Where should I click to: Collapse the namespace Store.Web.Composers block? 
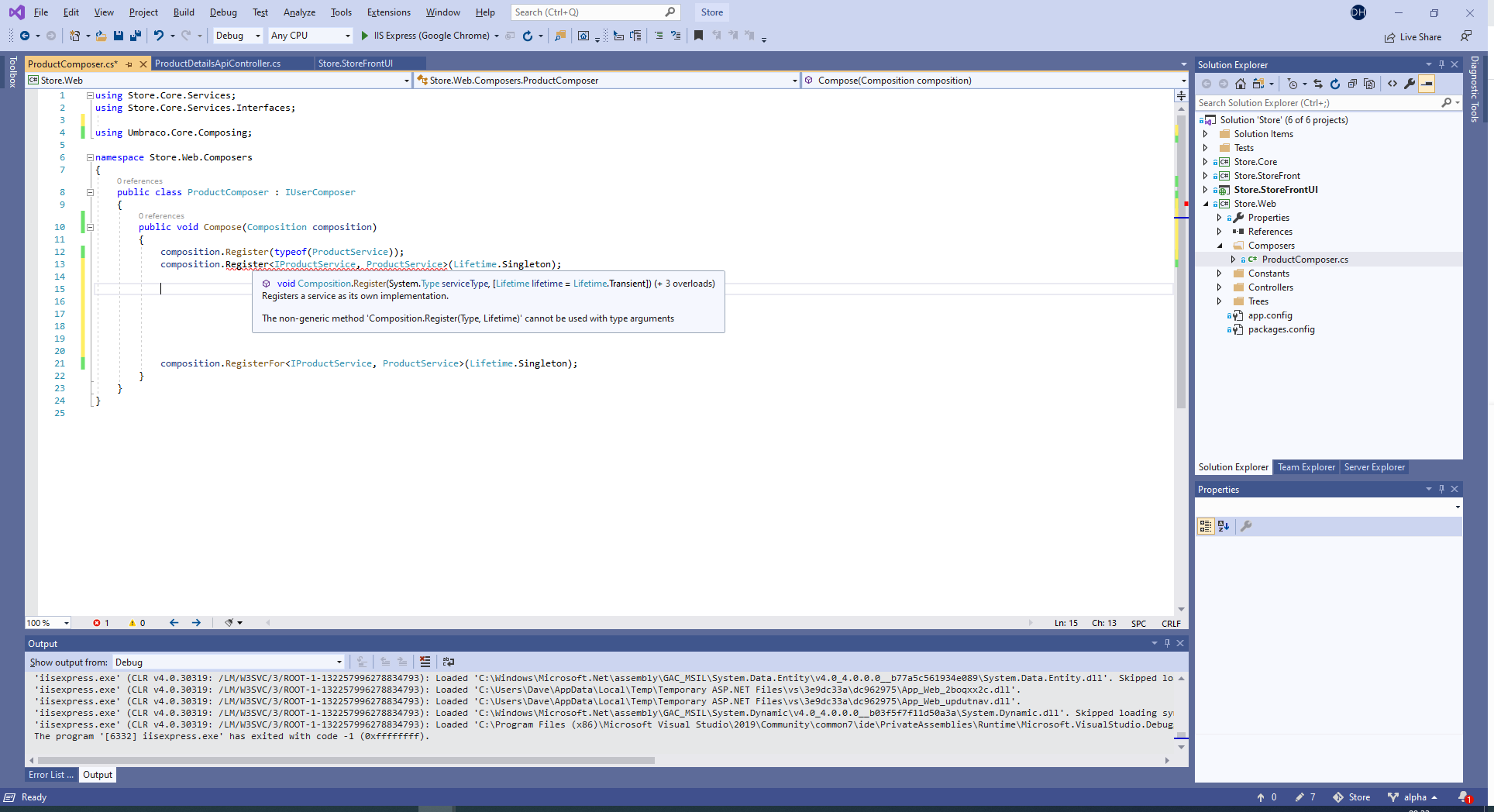tap(90, 157)
